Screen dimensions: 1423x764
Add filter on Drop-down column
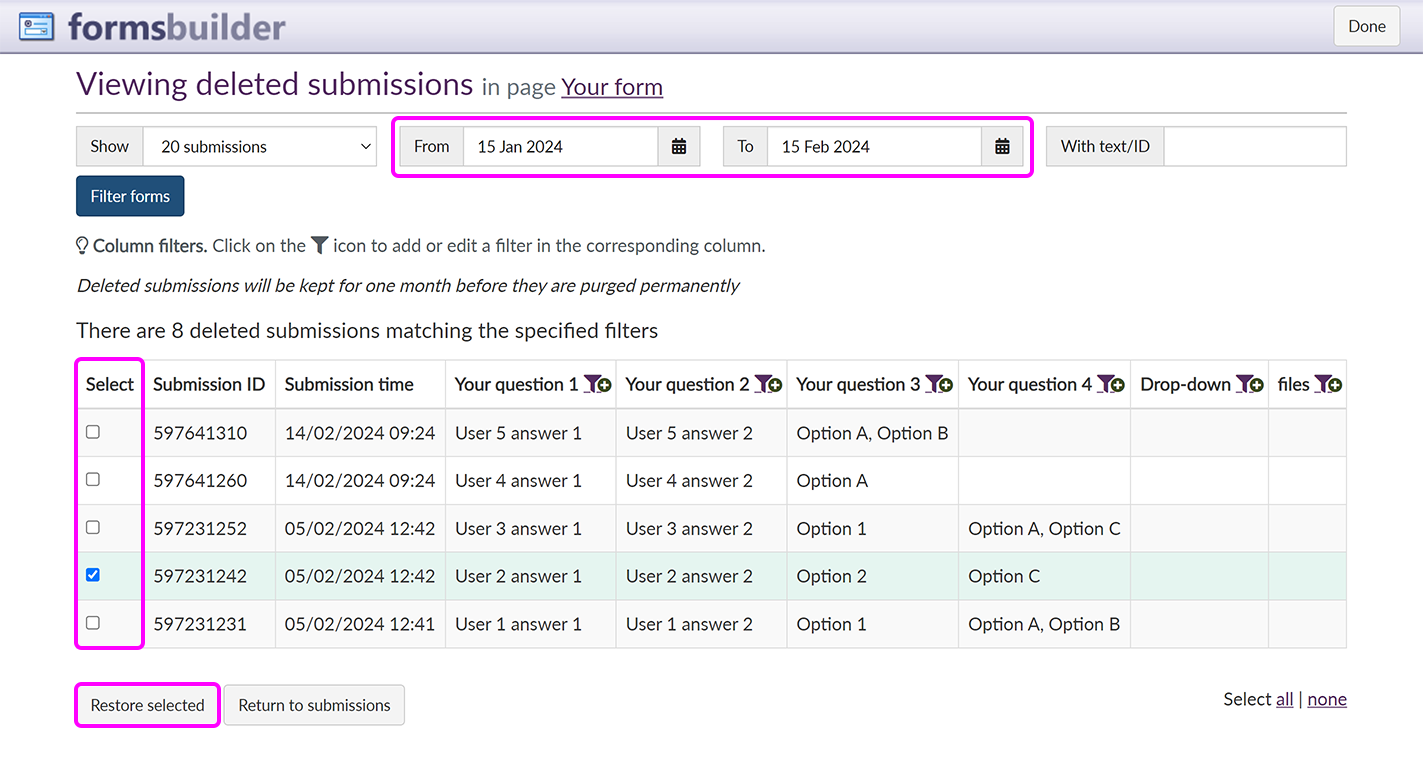pyautogui.click(x=1249, y=384)
